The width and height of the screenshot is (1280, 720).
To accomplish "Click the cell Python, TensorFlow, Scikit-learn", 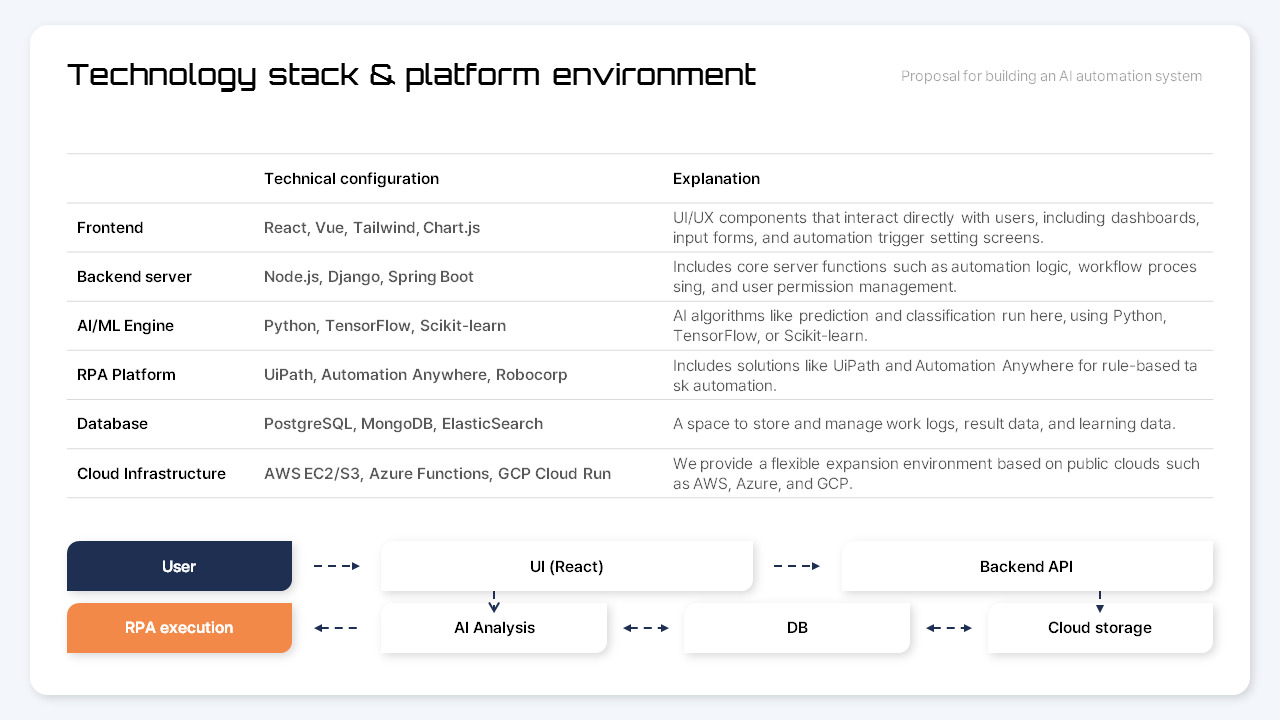I will coord(385,326).
